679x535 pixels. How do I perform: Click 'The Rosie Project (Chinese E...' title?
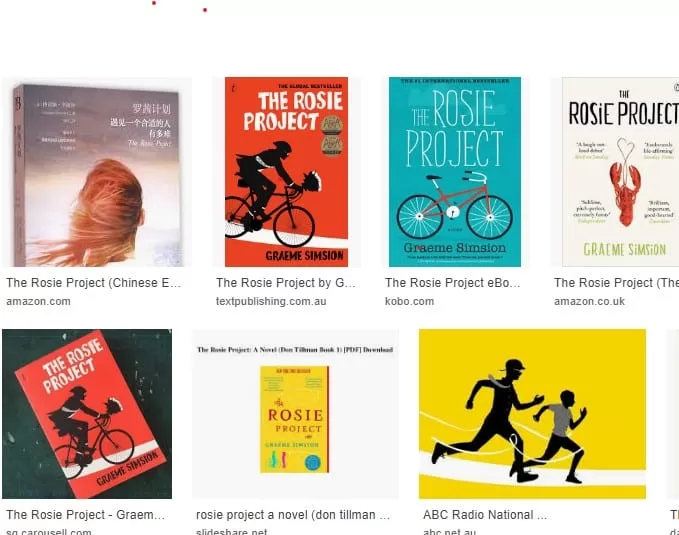tap(94, 283)
